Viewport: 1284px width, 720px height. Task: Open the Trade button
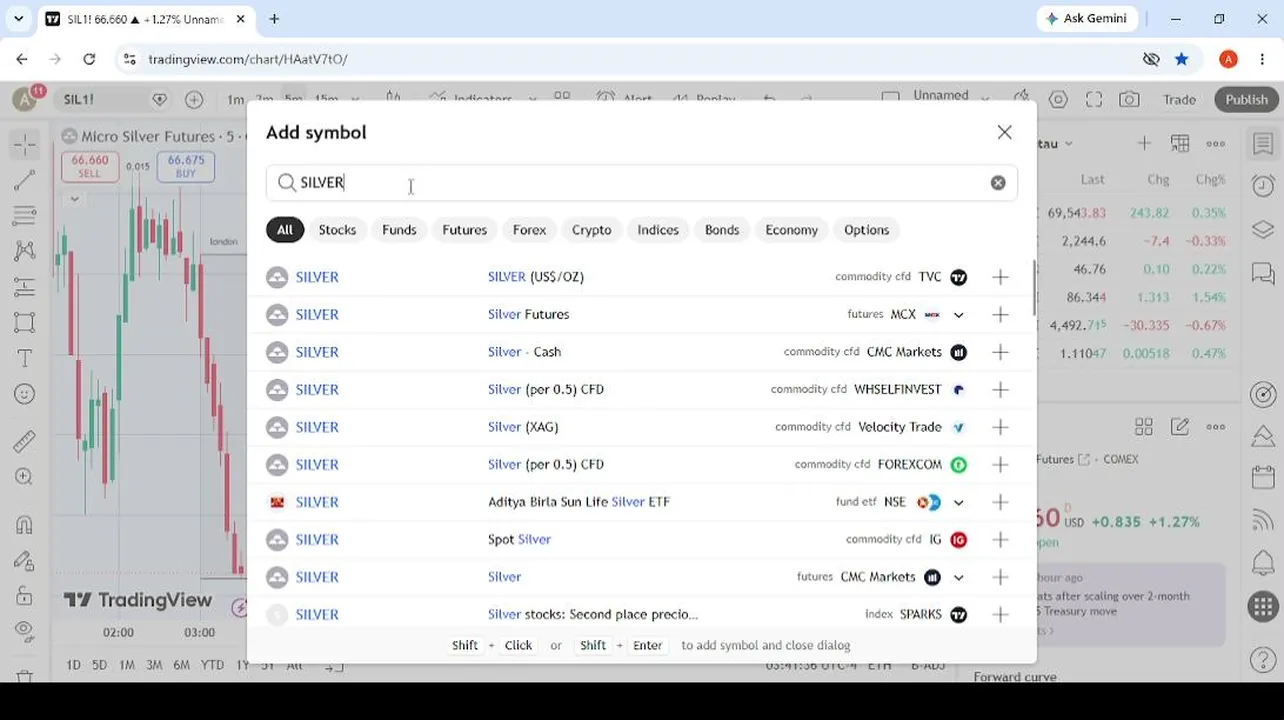point(1179,99)
